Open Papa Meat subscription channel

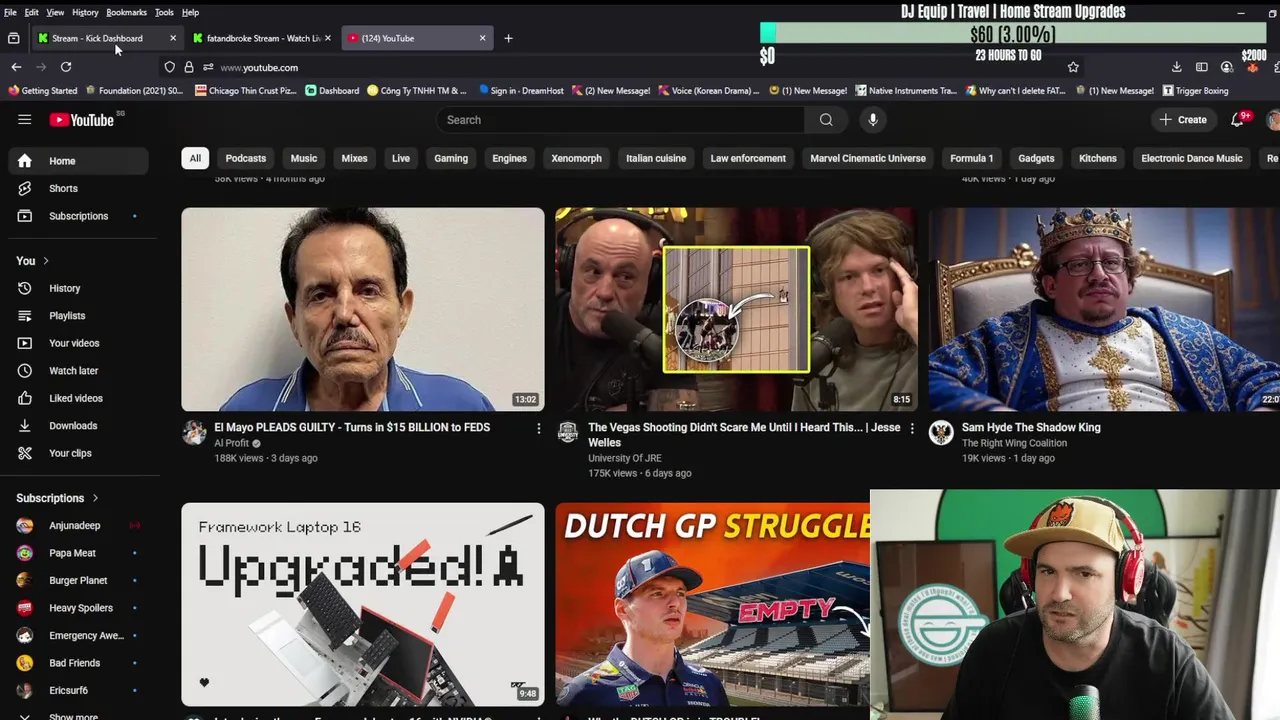coord(78,553)
